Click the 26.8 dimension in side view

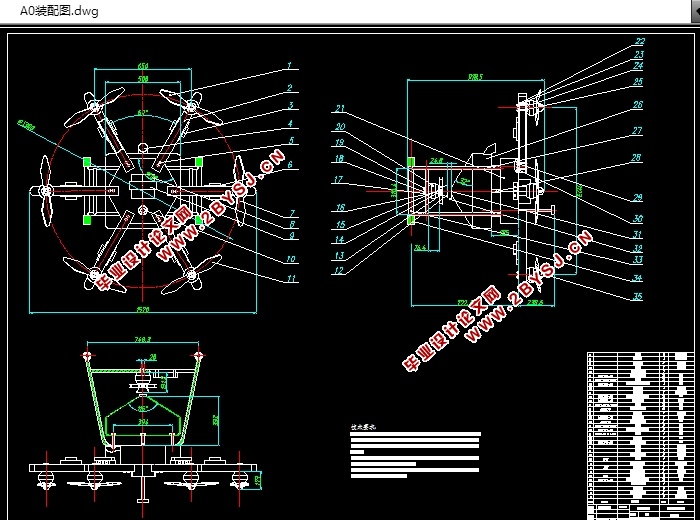[437, 161]
